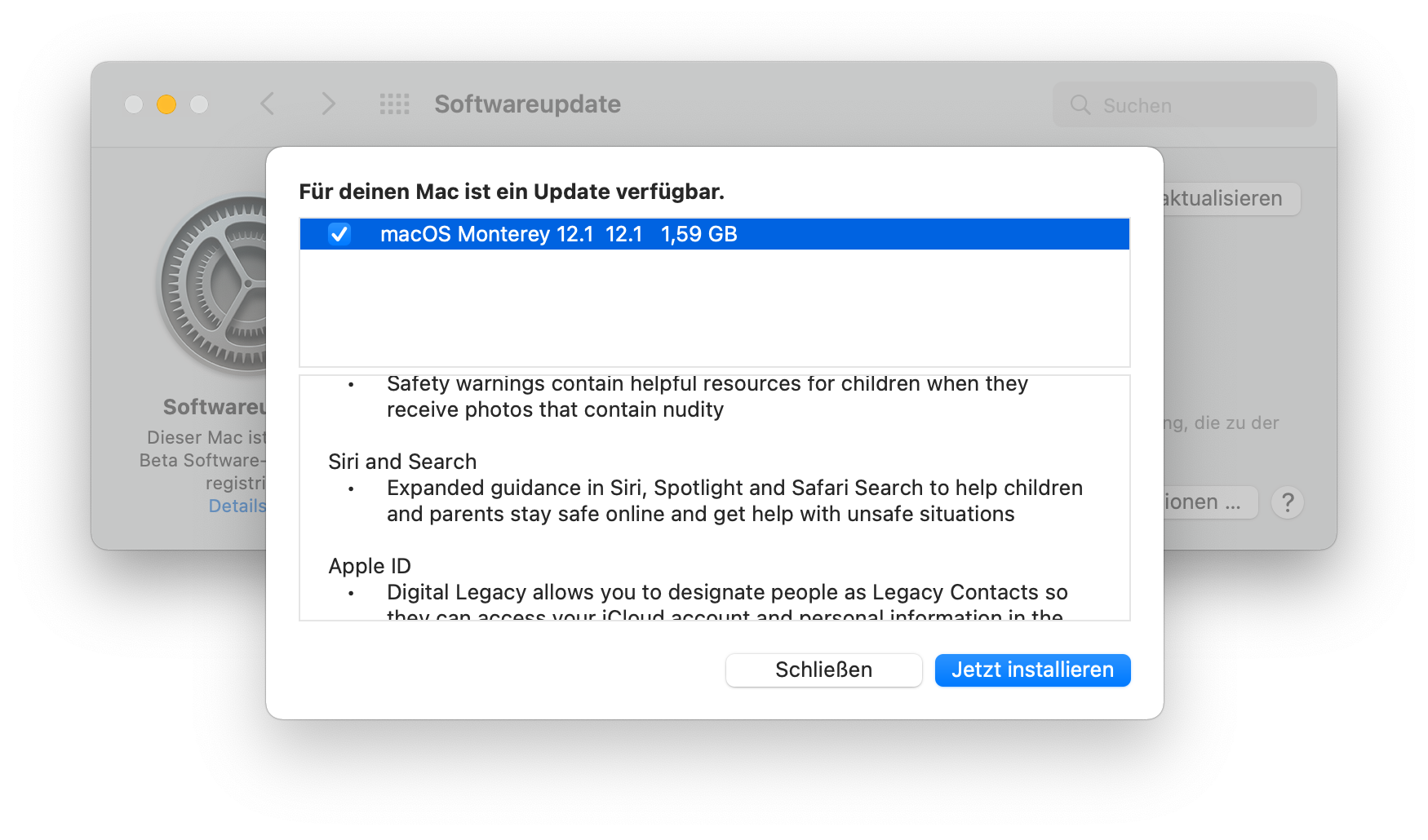Click the magnifier icon in search
The image size is (1428, 840).
1080,105
